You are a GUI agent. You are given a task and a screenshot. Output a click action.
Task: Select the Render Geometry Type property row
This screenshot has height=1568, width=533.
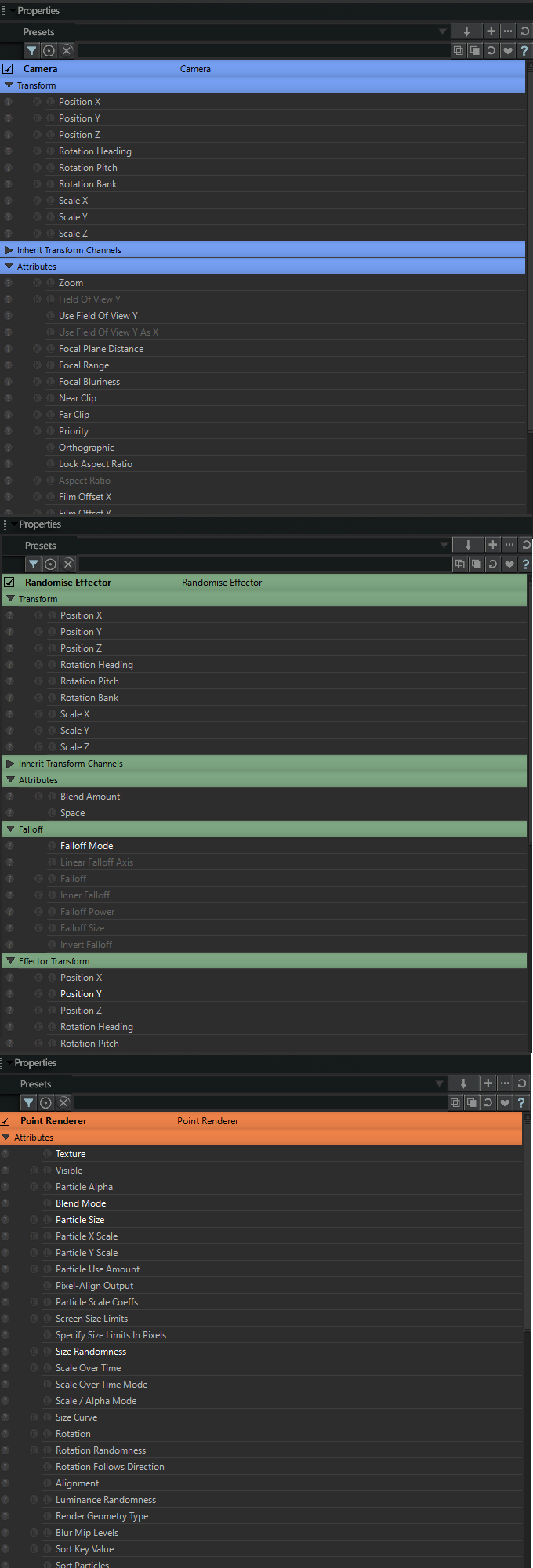[261, 1516]
